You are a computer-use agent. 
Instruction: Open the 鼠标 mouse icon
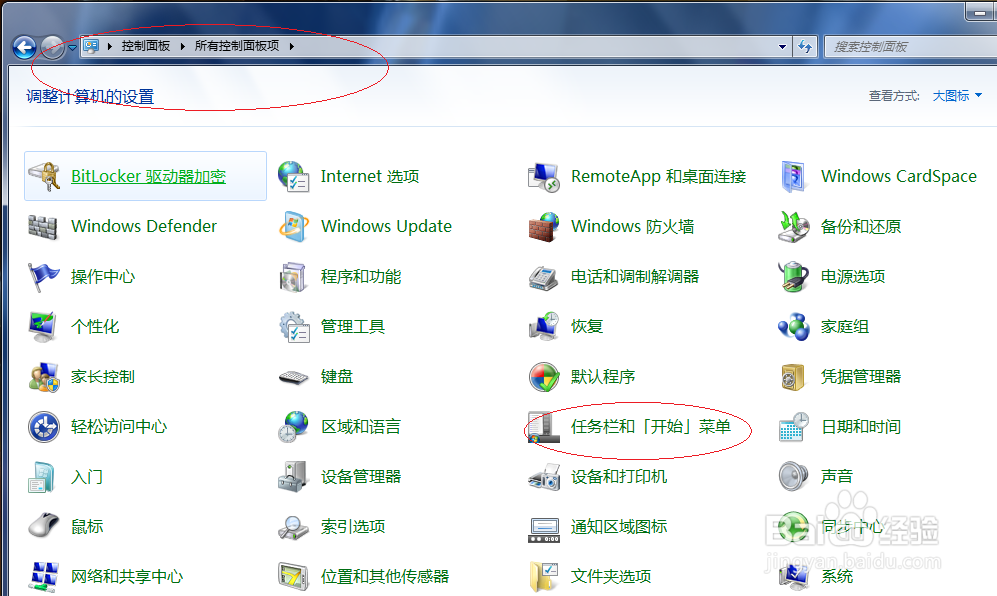(x=43, y=527)
